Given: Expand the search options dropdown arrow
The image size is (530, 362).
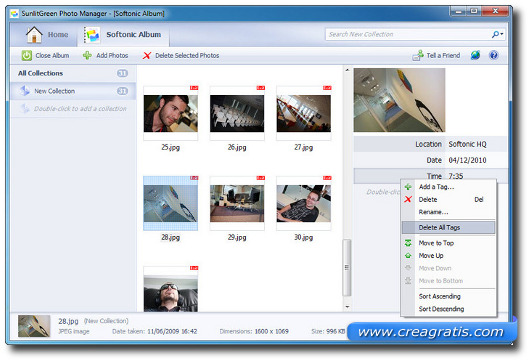Looking at the screenshot, I should 502,34.
